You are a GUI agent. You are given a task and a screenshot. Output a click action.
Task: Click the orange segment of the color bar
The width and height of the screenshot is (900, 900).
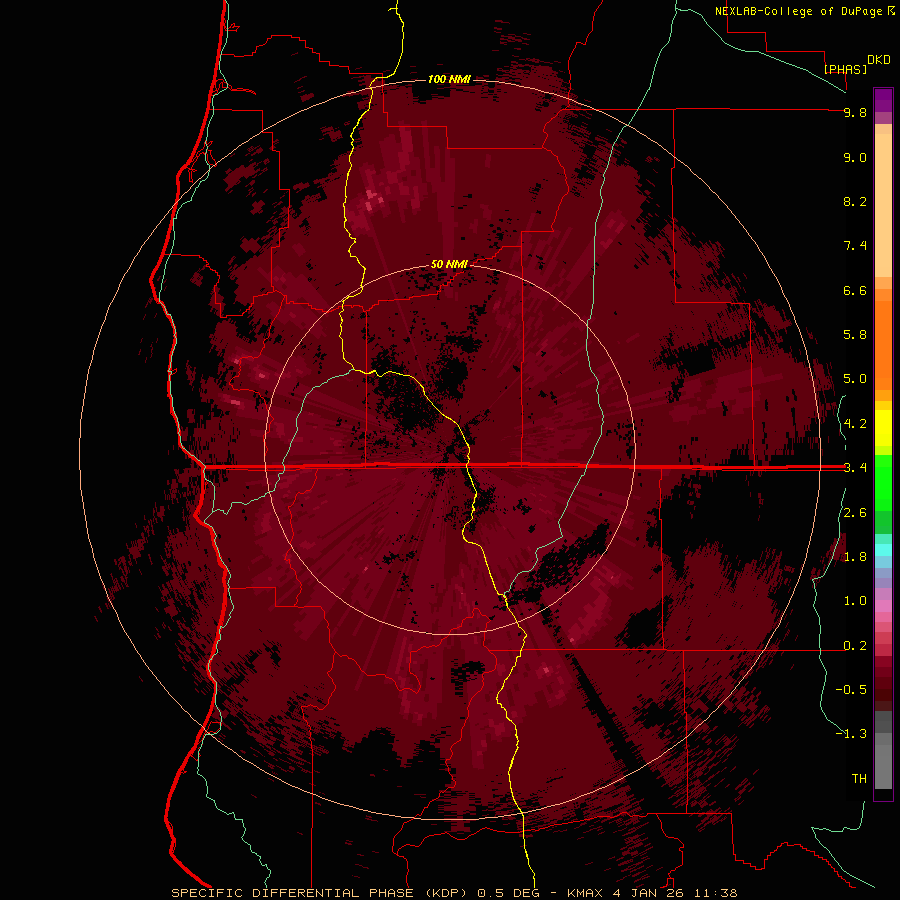point(883,344)
